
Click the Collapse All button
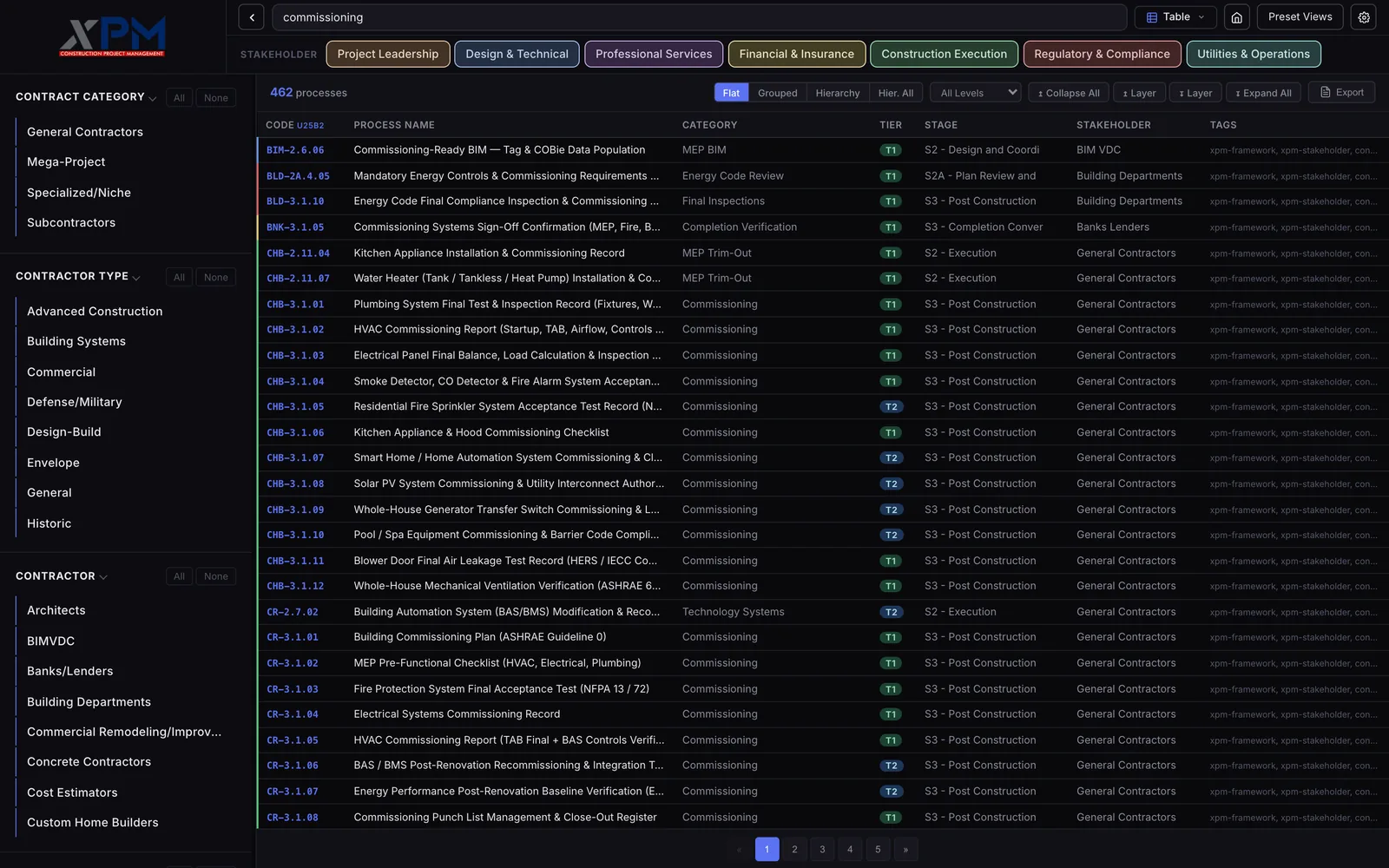tap(1069, 93)
